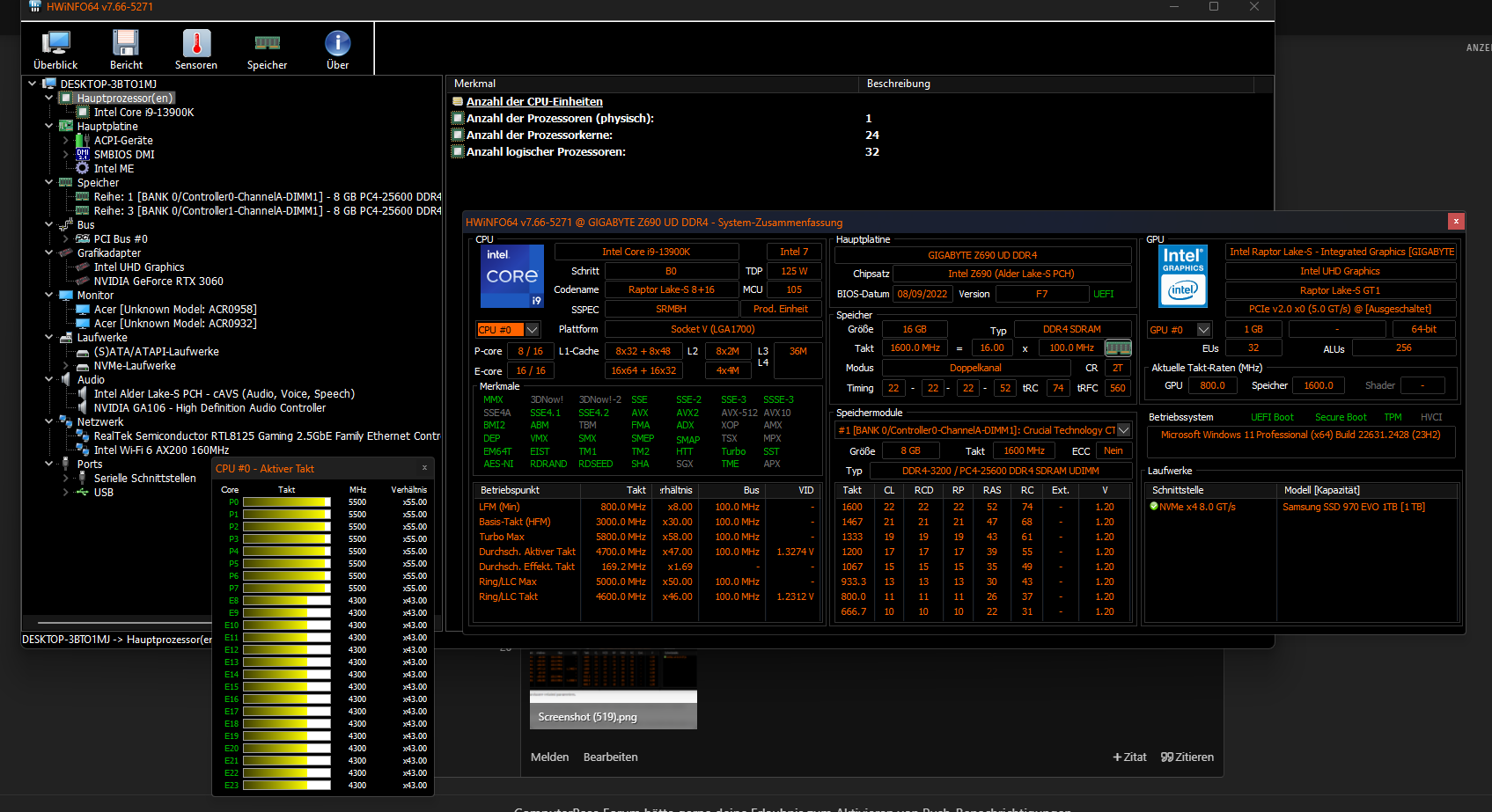The image size is (1492, 812).
Task: Collapse the Netzwerk tree node
Action: coord(49,421)
